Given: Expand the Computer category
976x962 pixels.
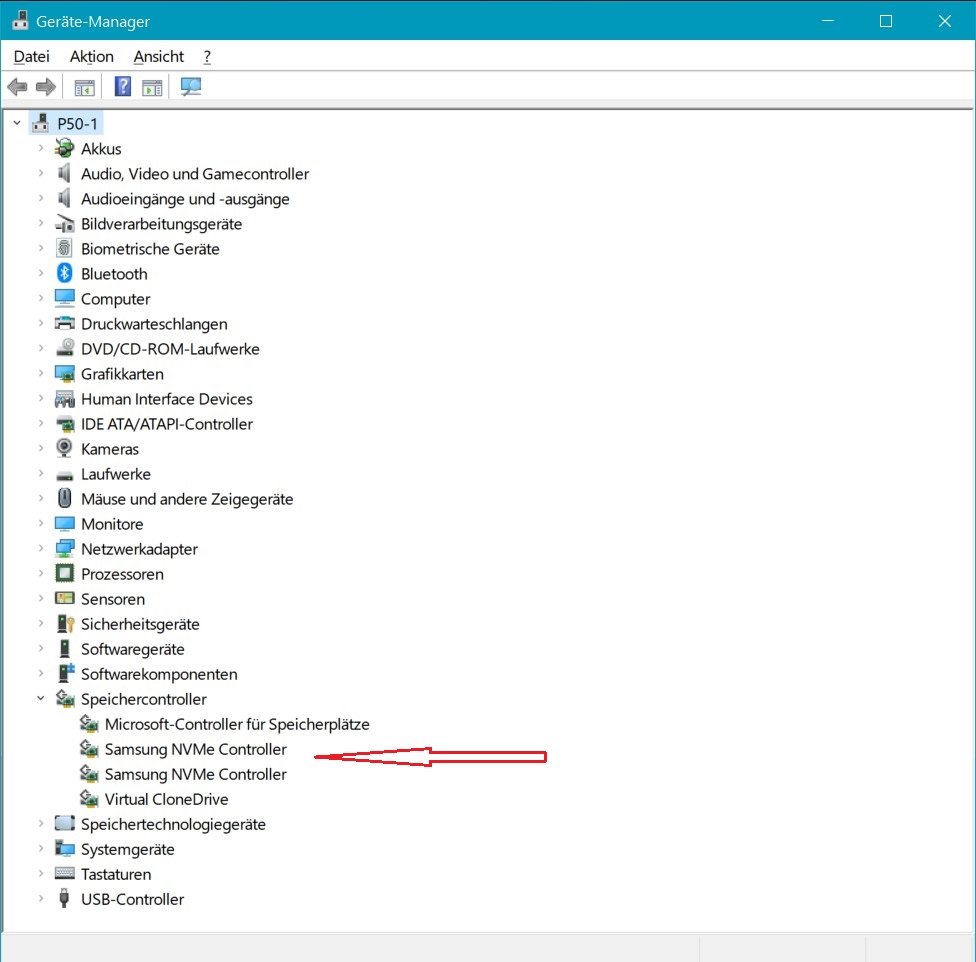Looking at the screenshot, I should 40,298.
